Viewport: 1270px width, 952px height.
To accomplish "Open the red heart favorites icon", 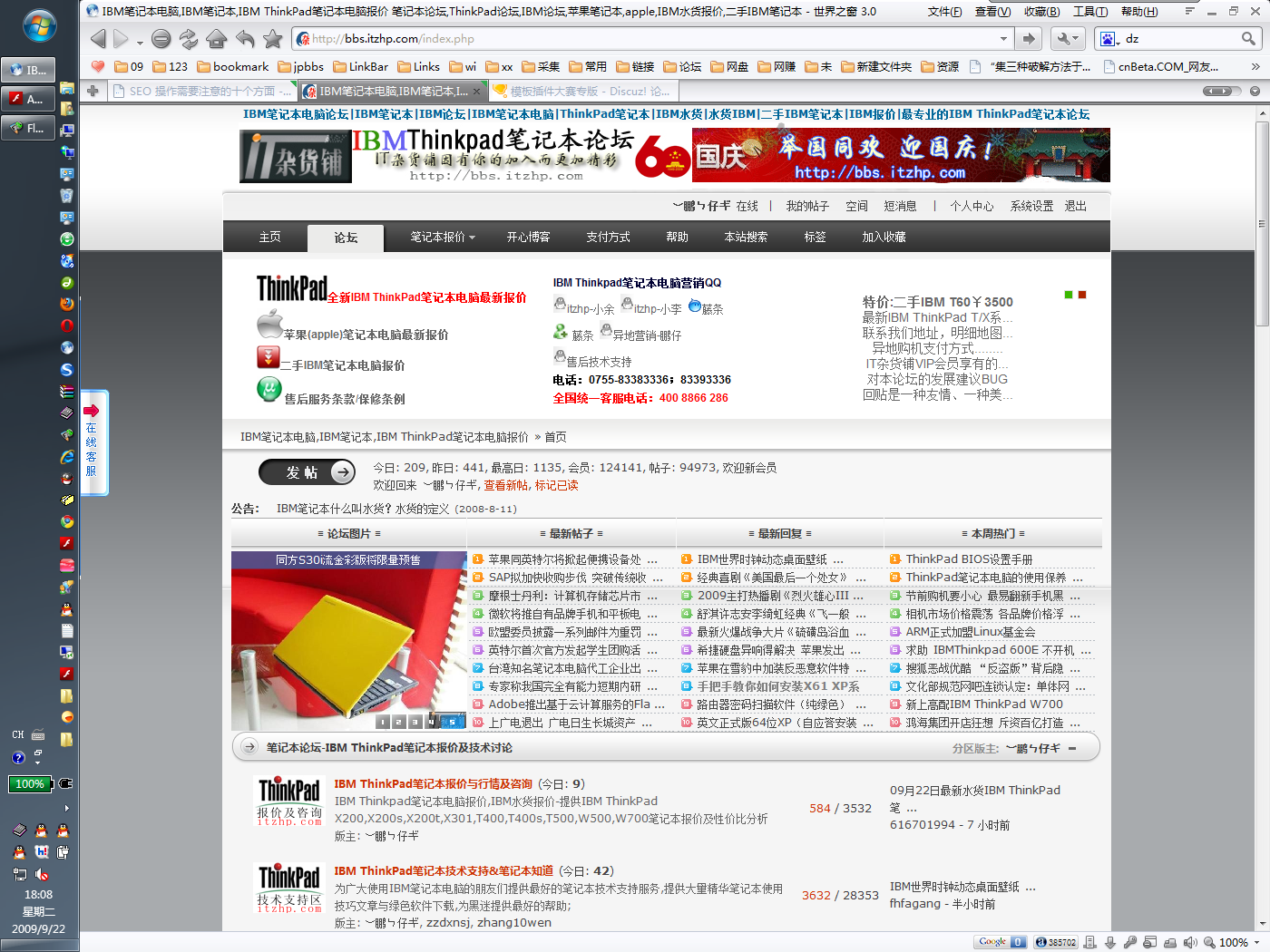I will (98, 66).
